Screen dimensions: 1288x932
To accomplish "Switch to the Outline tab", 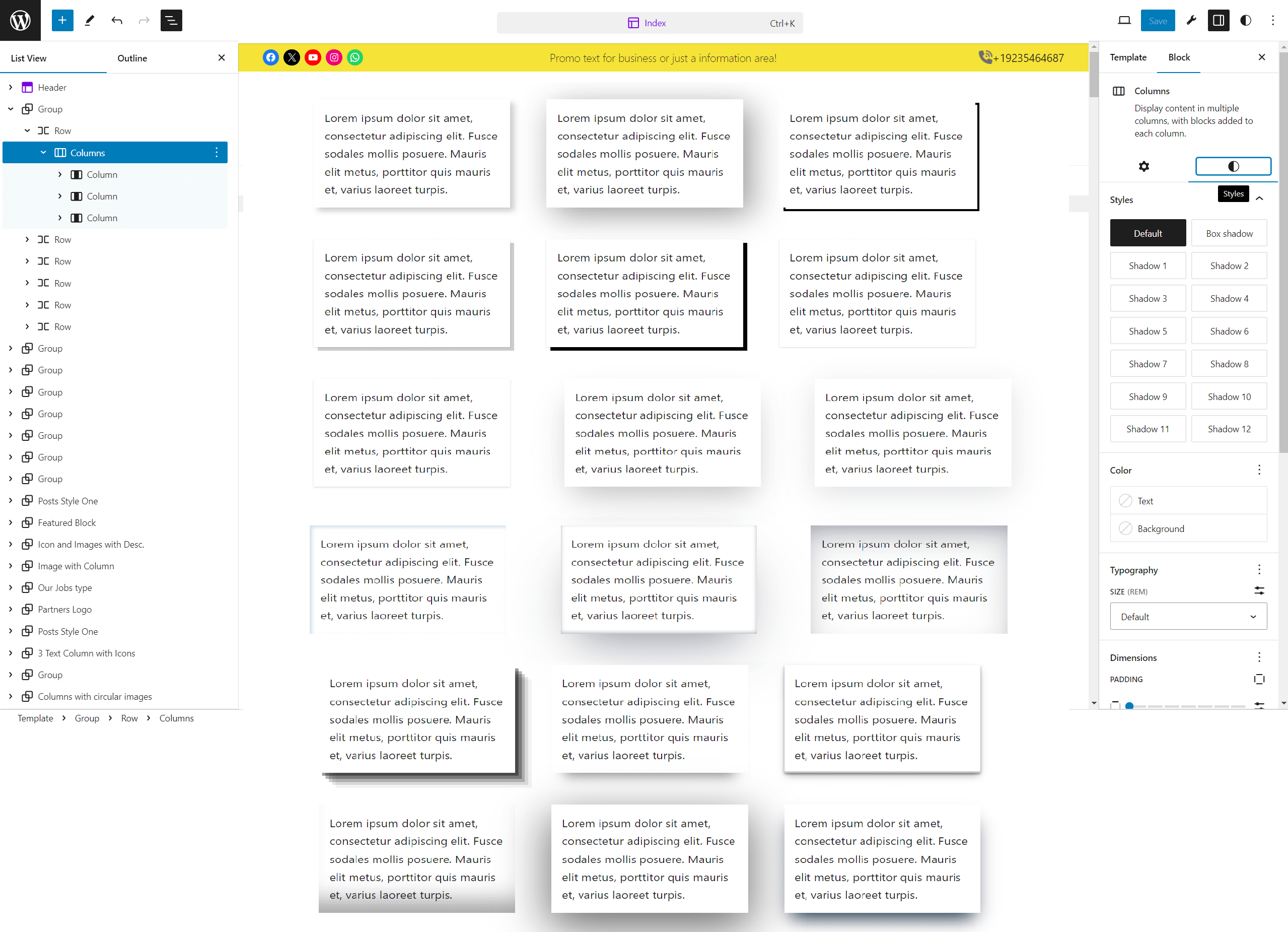I will [x=132, y=58].
